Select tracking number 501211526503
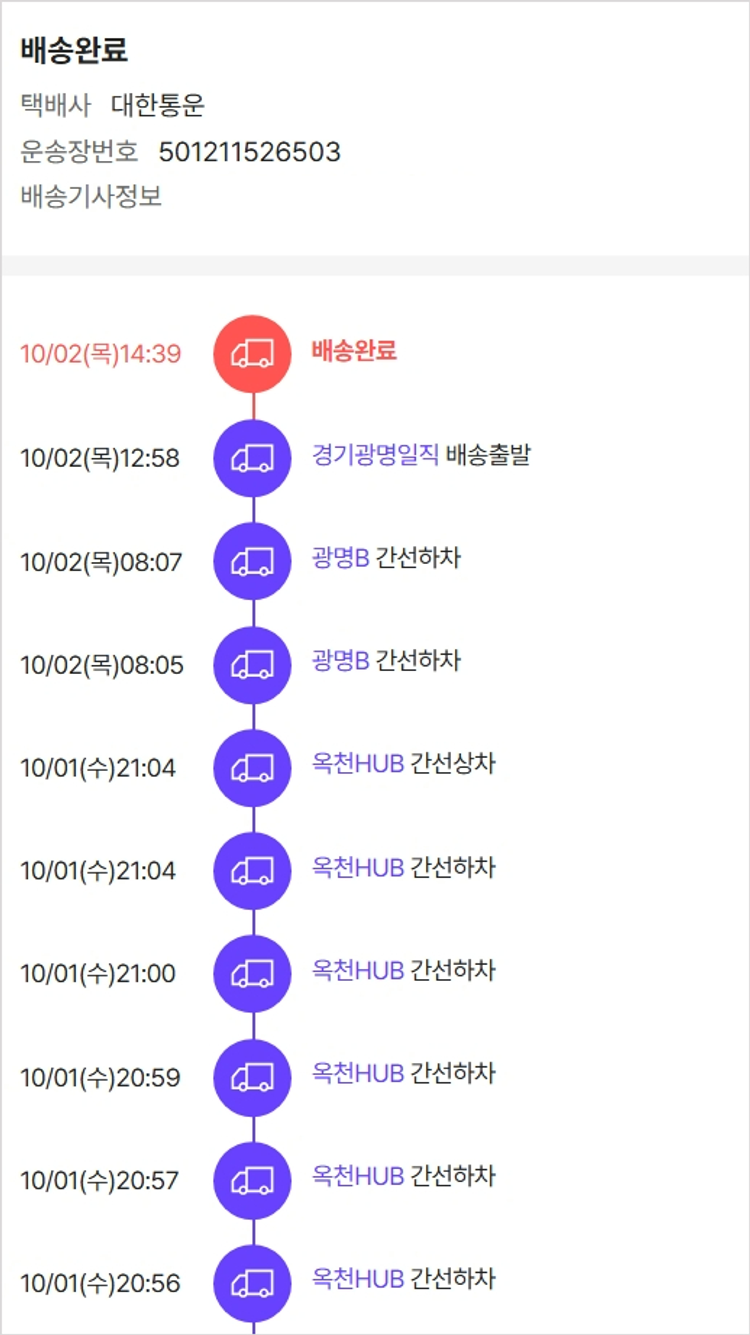This screenshot has height=1335, width=750. 249,152
